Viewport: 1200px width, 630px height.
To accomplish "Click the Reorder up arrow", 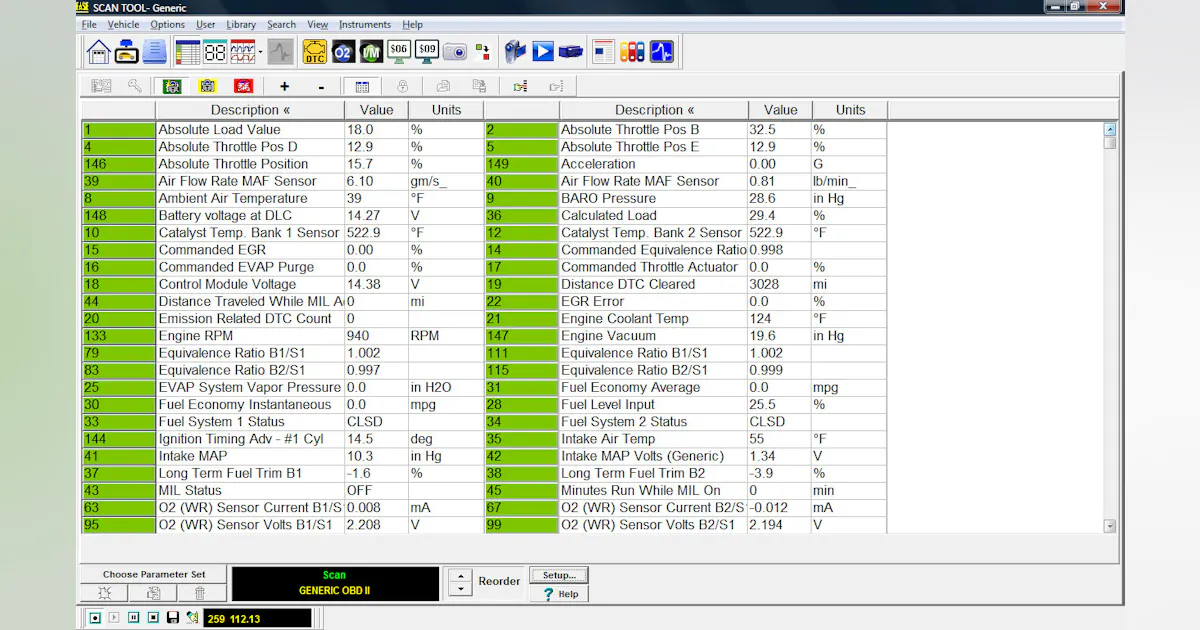I will 459,575.
